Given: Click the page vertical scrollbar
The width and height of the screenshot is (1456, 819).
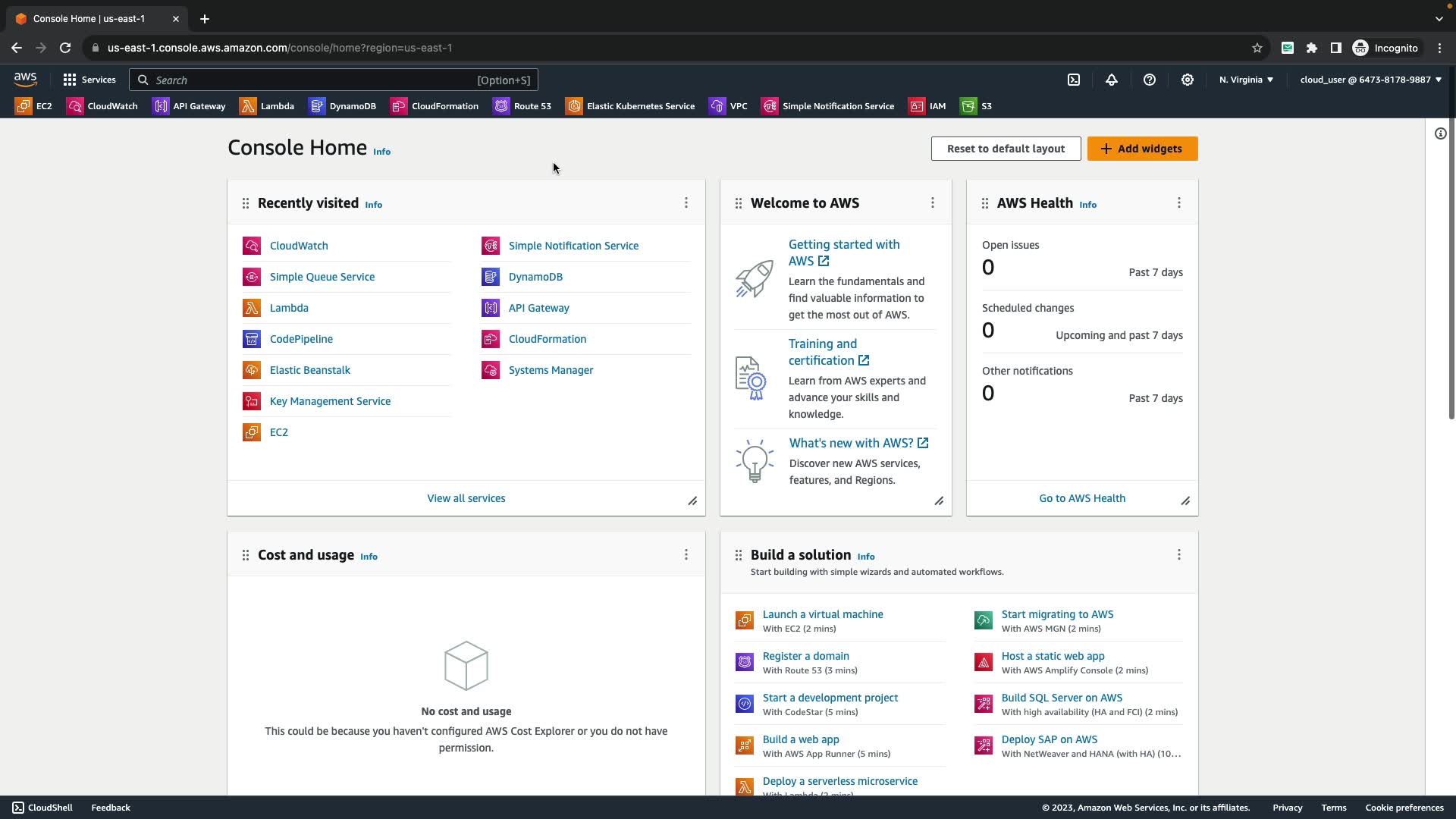Looking at the screenshot, I should coord(1451,265).
